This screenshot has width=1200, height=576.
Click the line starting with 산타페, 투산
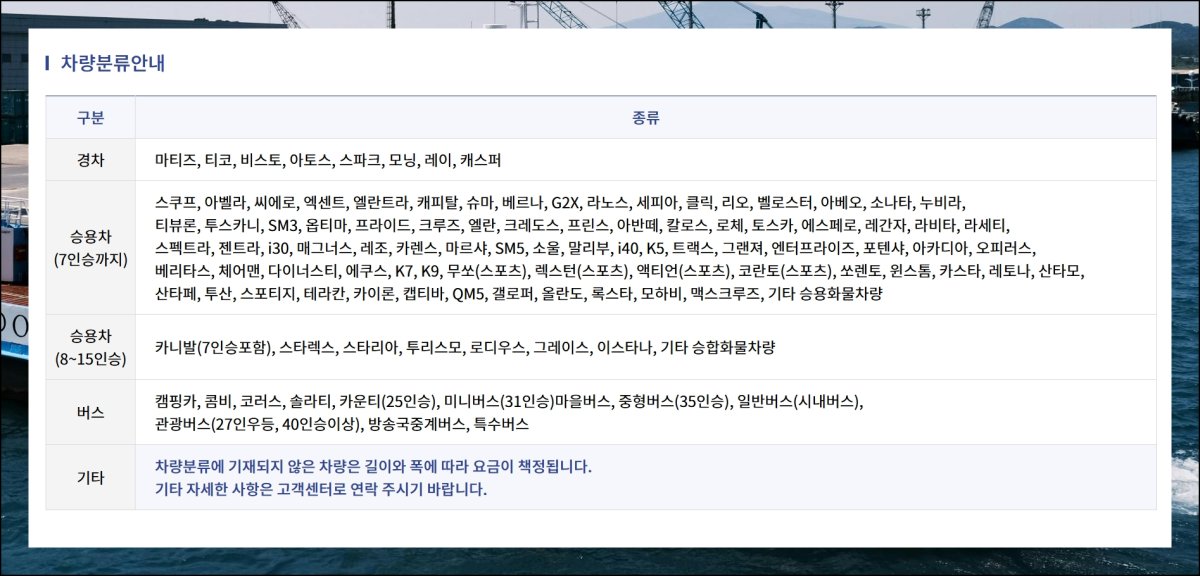click(518, 294)
